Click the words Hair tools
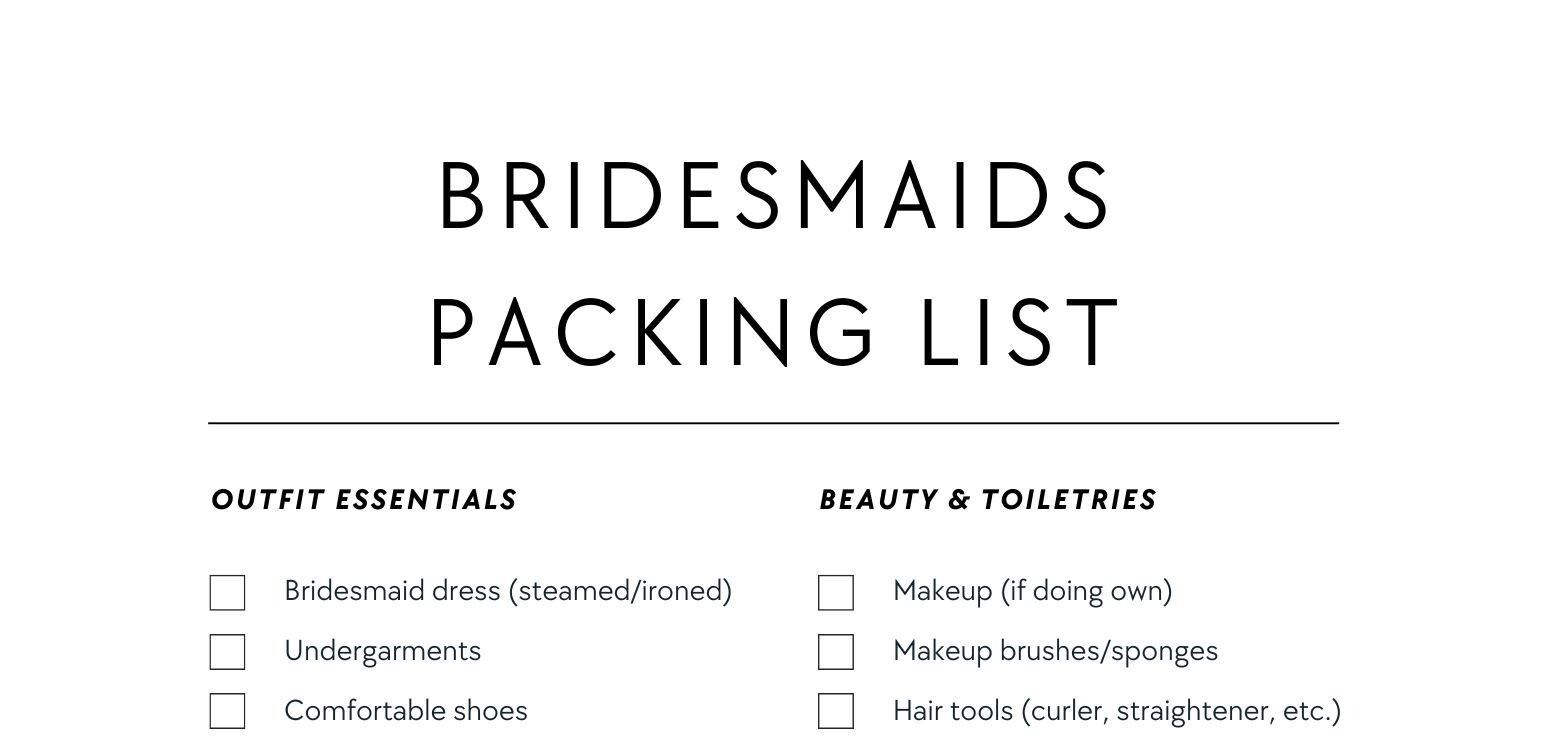This screenshot has width=1545, height=742. (x=953, y=710)
